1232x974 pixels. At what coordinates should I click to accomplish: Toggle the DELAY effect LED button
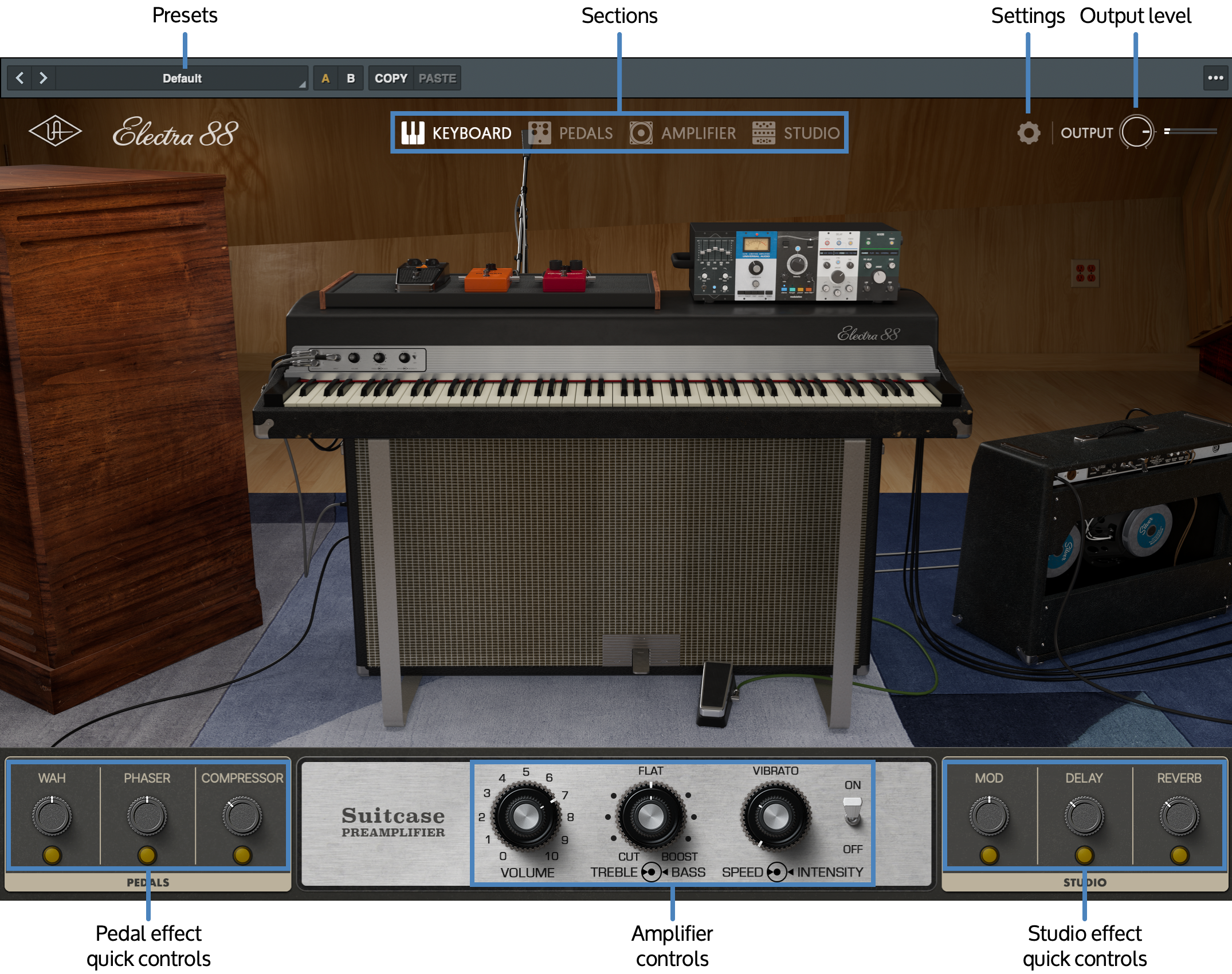tap(1084, 855)
